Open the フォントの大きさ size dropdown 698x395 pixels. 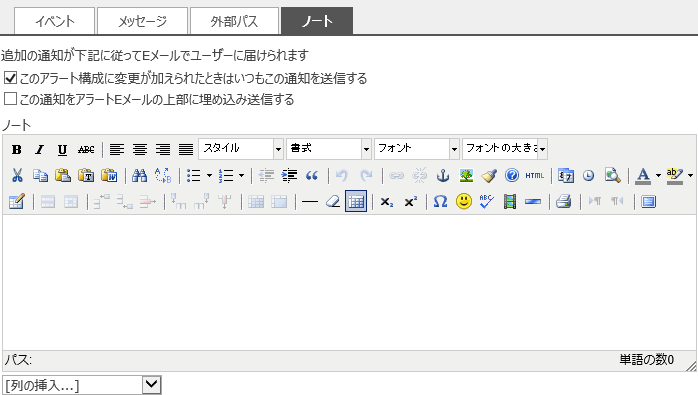[x=505, y=149]
